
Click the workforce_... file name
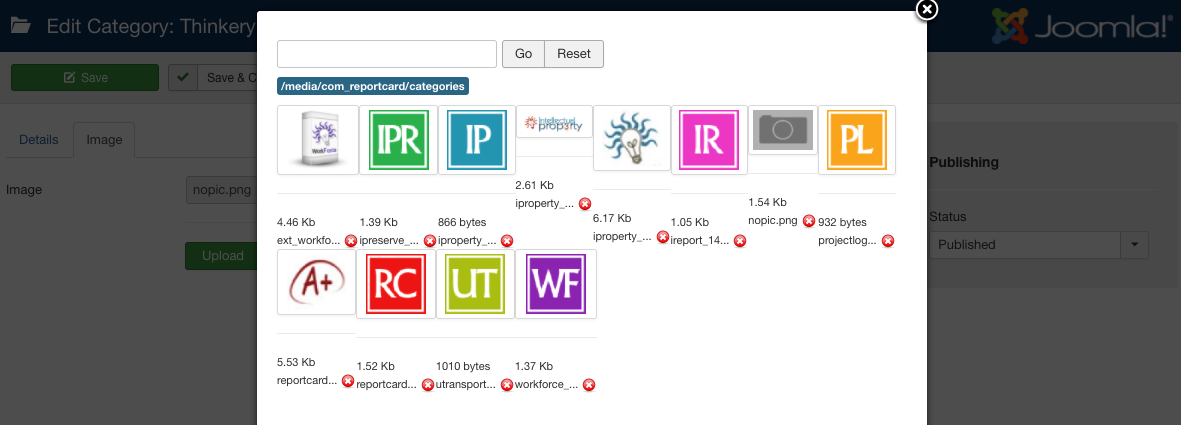pos(547,384)
